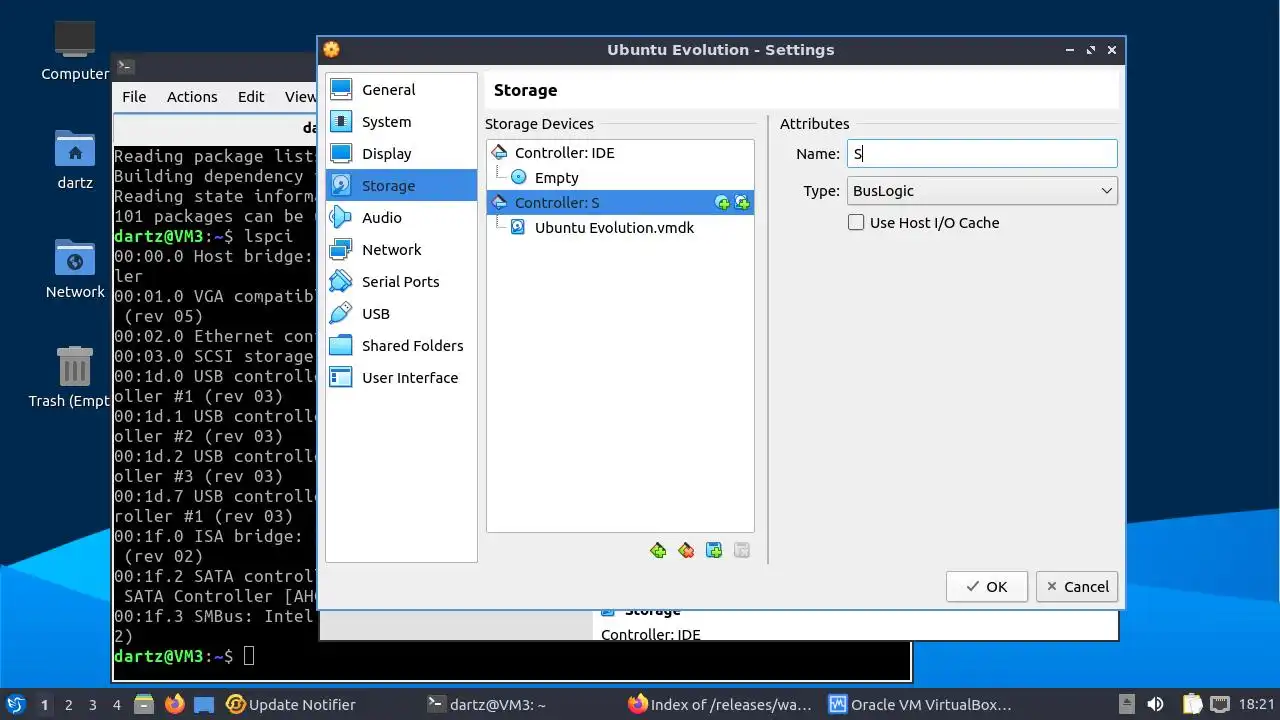
Task: Select the User Interface category
Action: (x=401, y=378)
